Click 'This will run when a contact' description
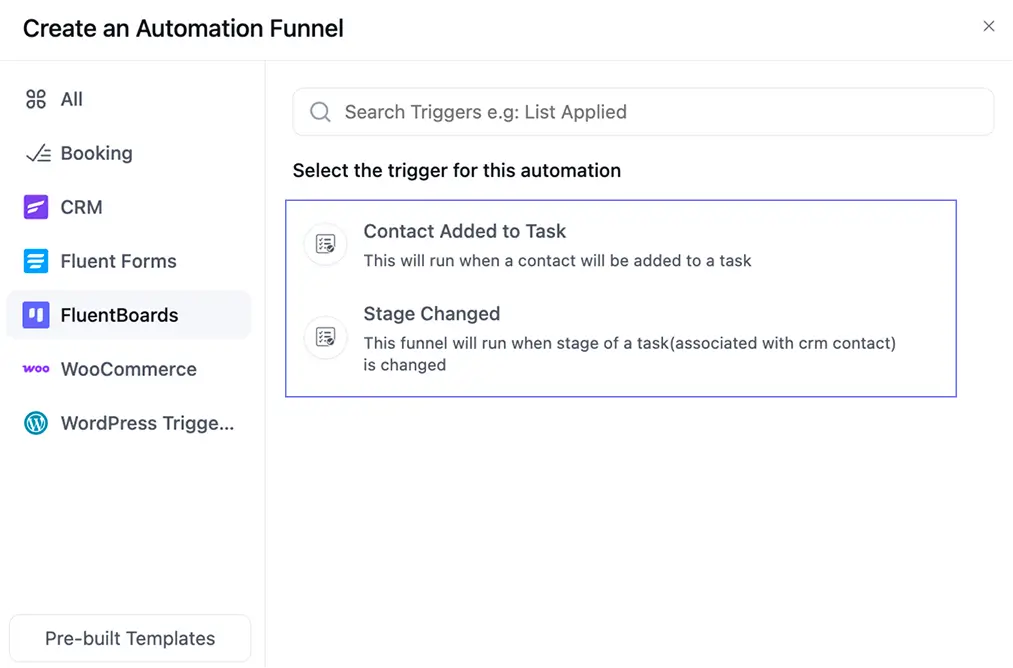 (557, 260)
